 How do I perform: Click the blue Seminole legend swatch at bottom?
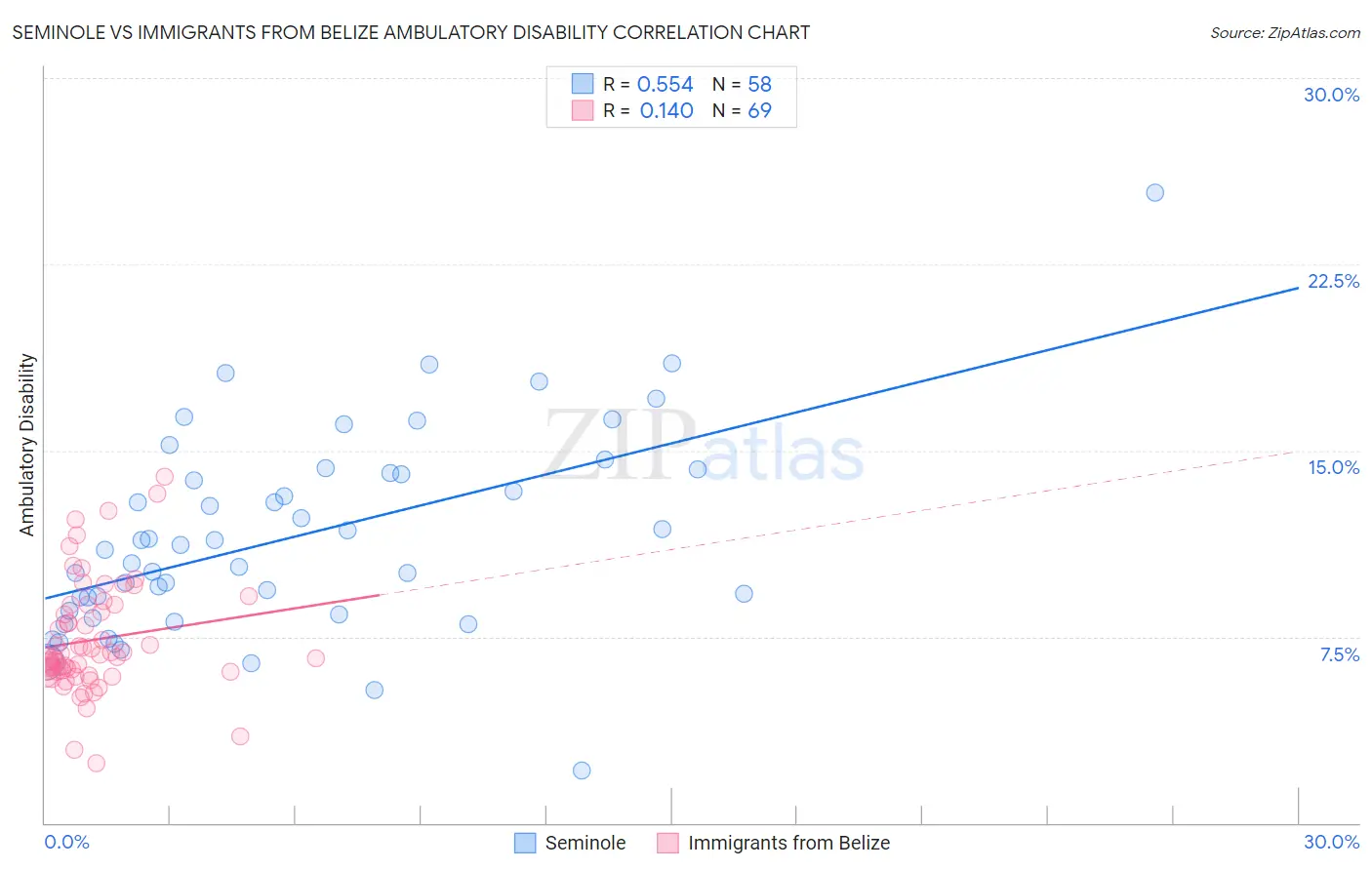coord(525,843)
